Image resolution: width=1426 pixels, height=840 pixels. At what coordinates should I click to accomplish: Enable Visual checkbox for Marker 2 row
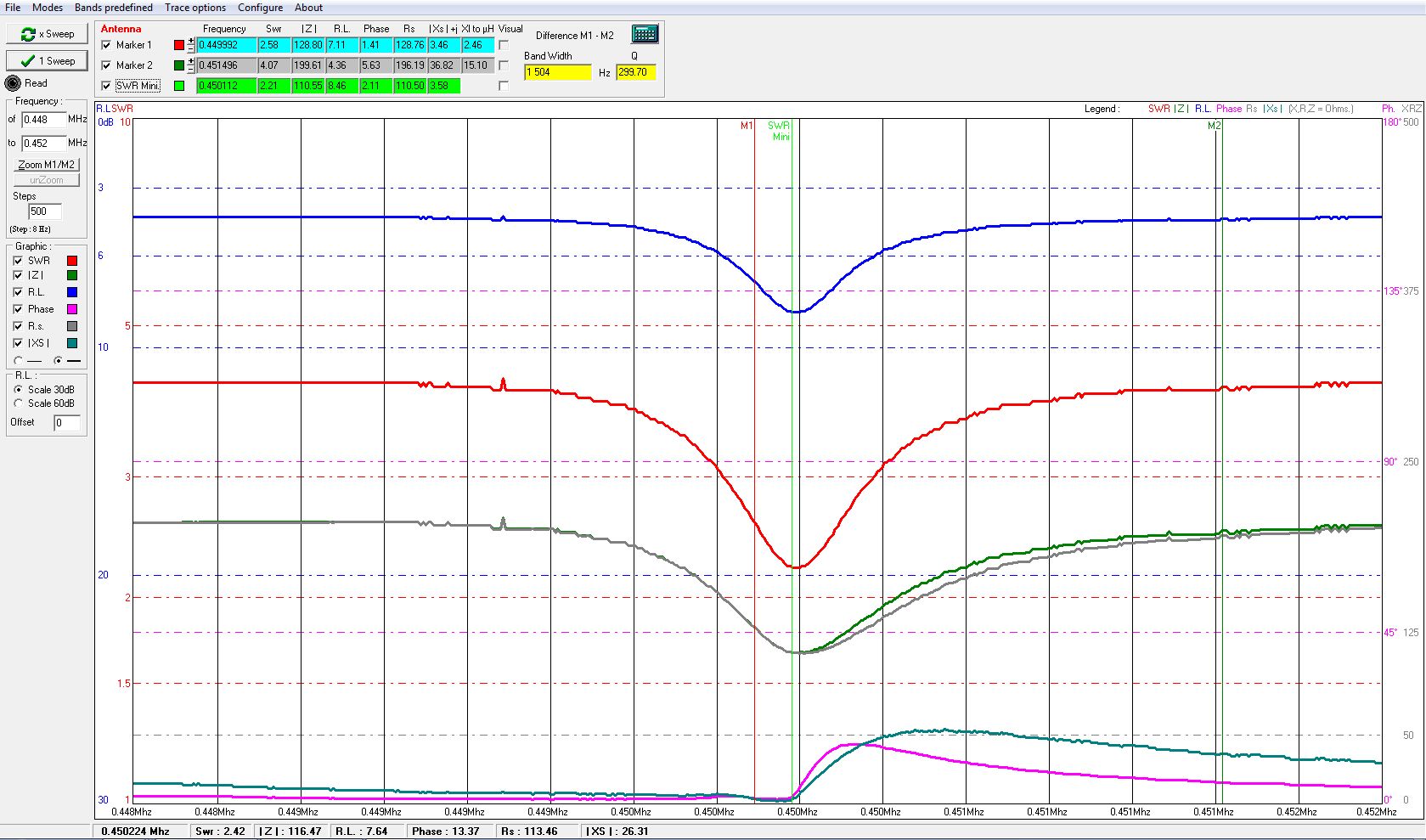504,65
